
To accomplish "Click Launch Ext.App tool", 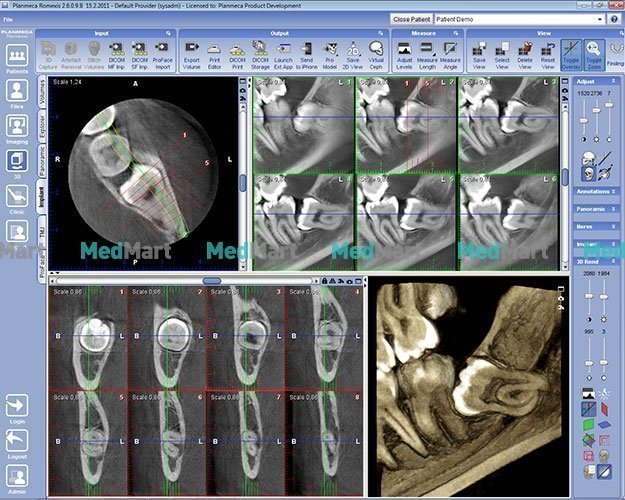I will 283,55.
